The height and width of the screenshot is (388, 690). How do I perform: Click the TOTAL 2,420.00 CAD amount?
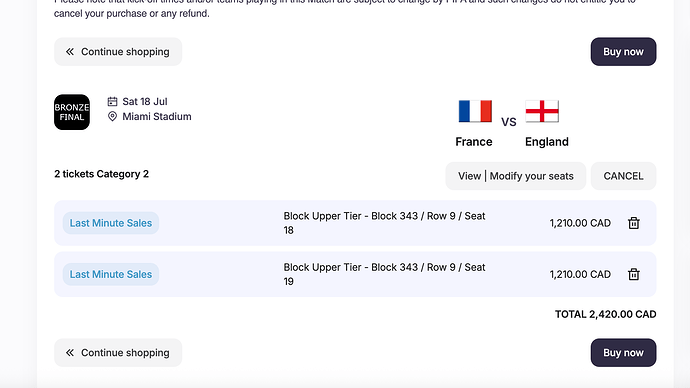click(x=606, y=314)
